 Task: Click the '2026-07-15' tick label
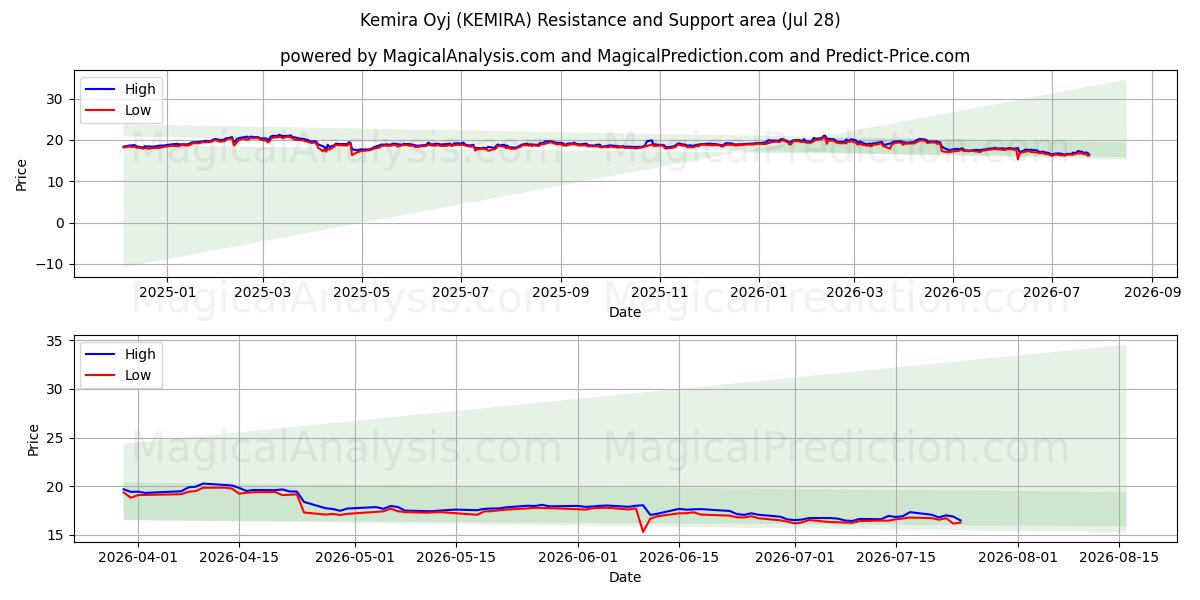tap(897, 557)
